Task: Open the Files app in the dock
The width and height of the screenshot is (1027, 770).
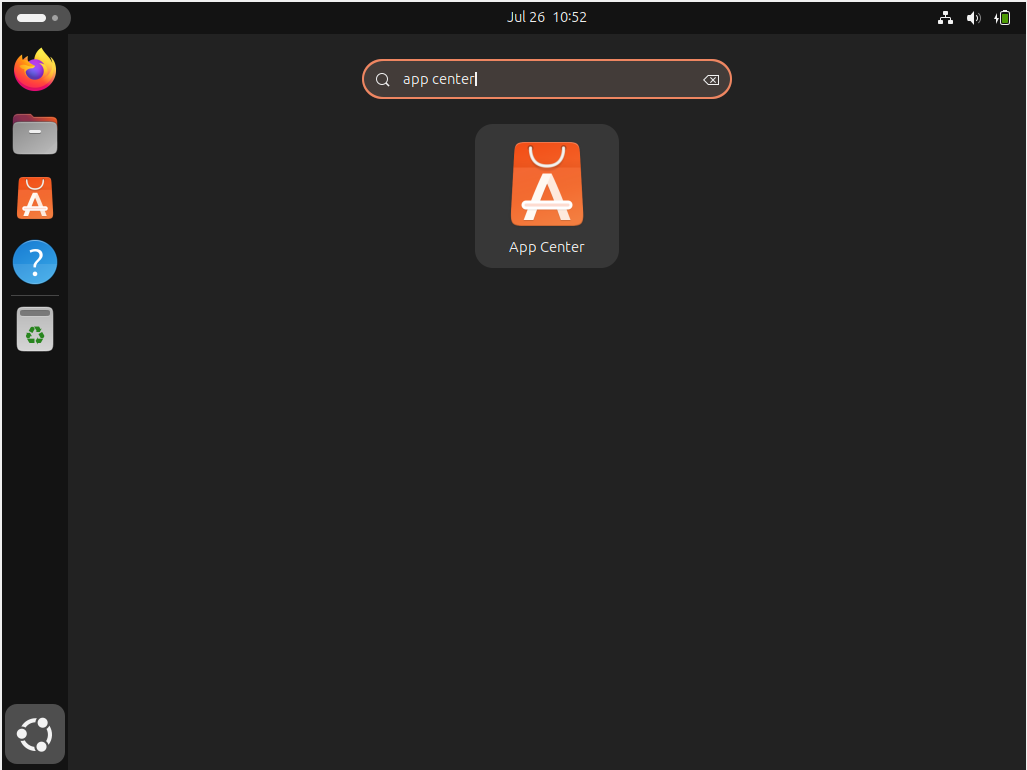Action: point(34,133)
